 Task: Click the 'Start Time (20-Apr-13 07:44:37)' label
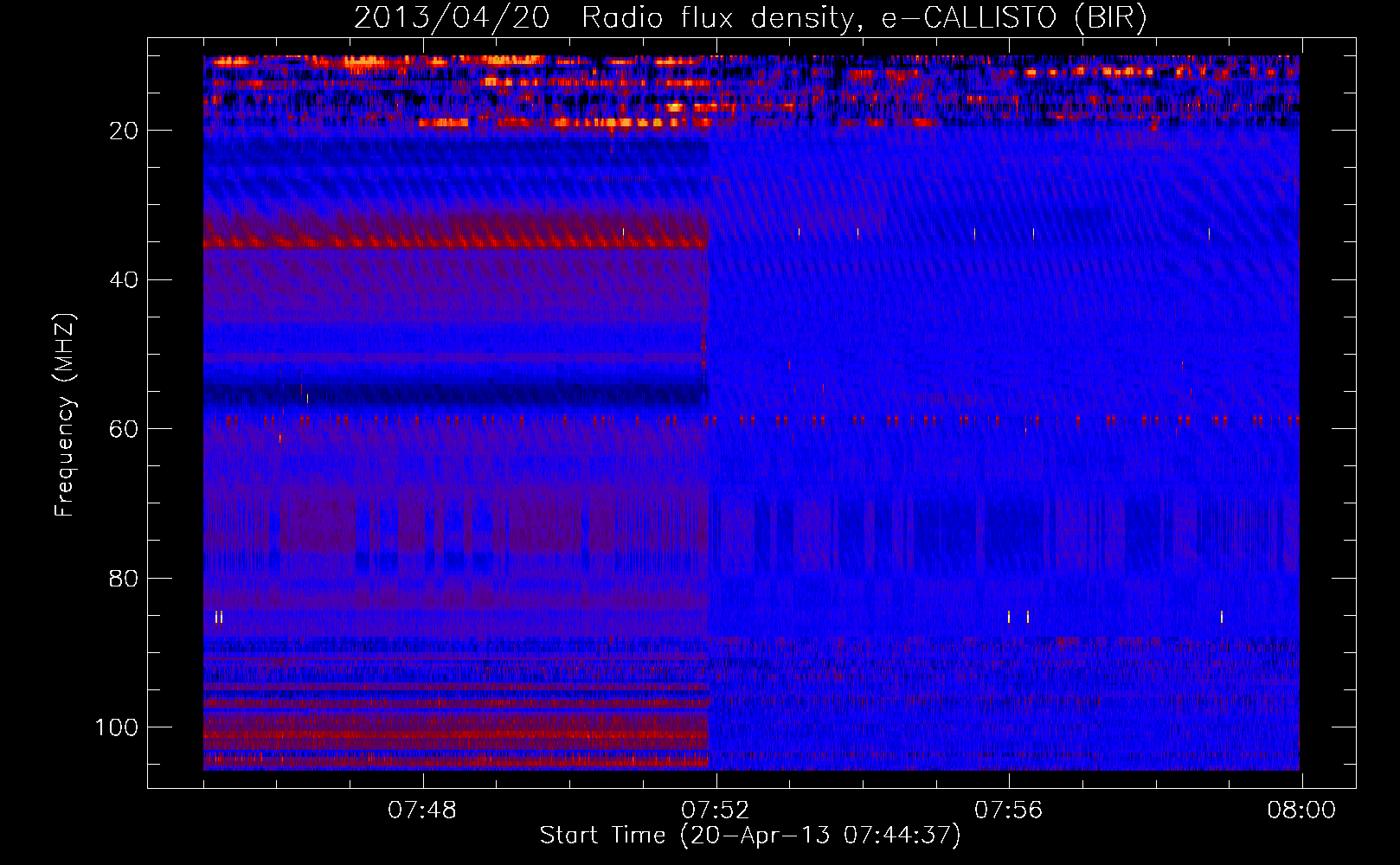750,836
